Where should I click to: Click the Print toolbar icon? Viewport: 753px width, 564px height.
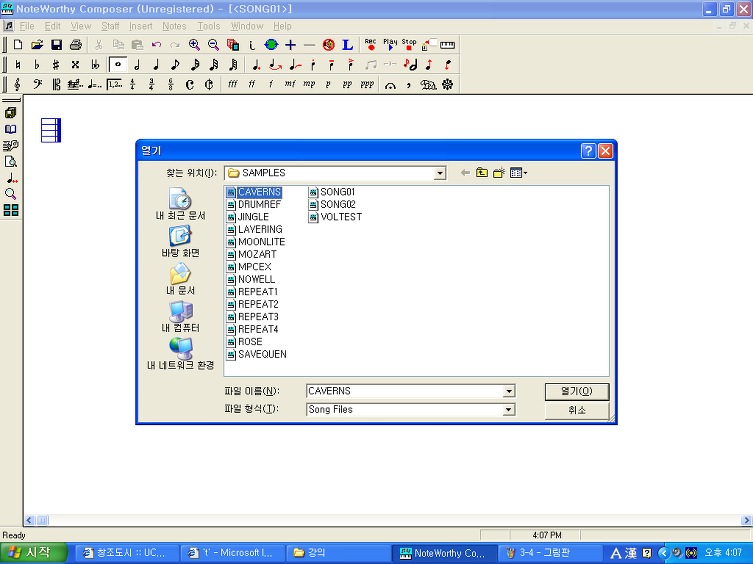pos(76,45)
